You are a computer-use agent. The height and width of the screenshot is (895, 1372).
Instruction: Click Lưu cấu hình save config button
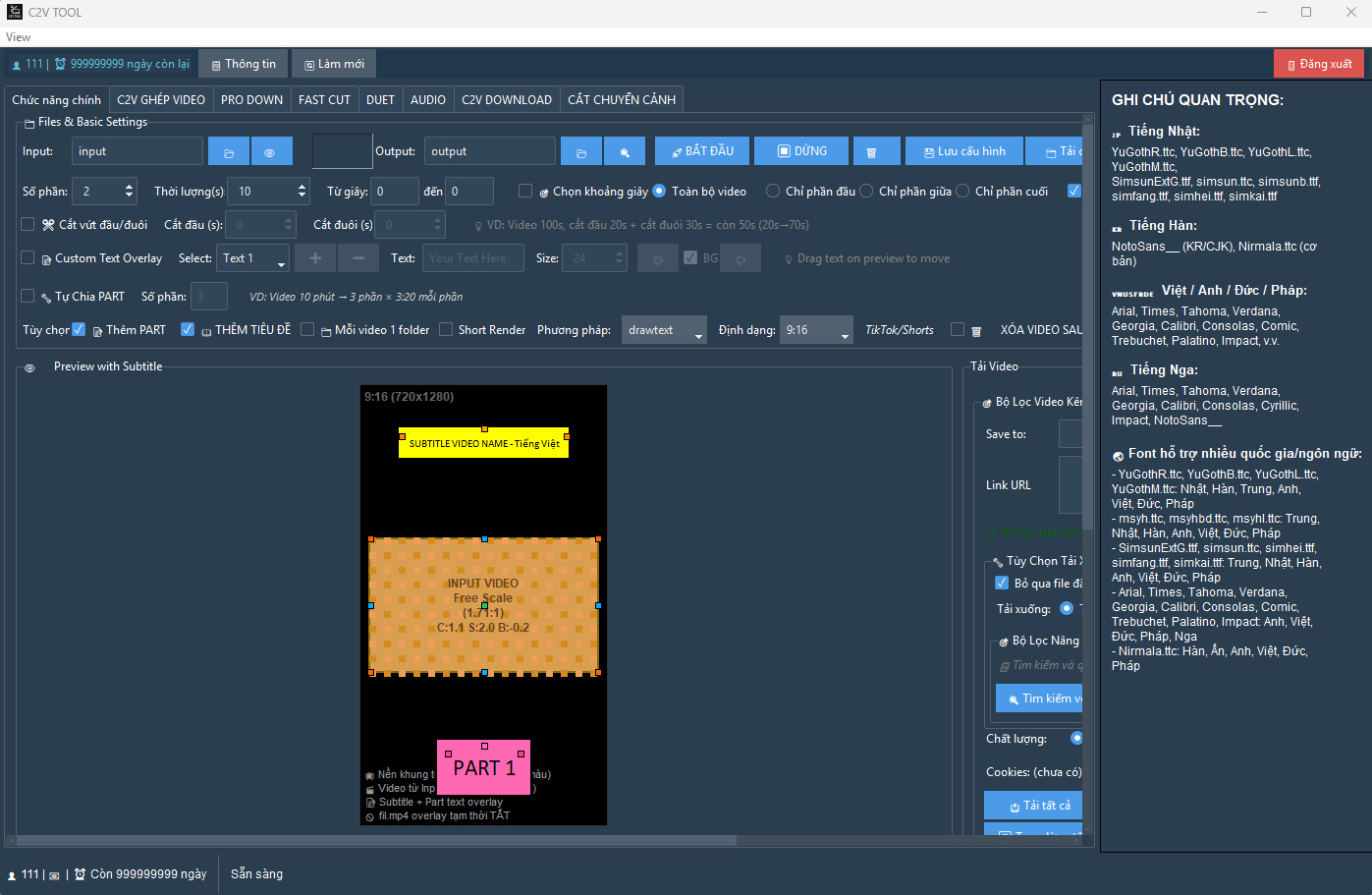click(964, 151)
